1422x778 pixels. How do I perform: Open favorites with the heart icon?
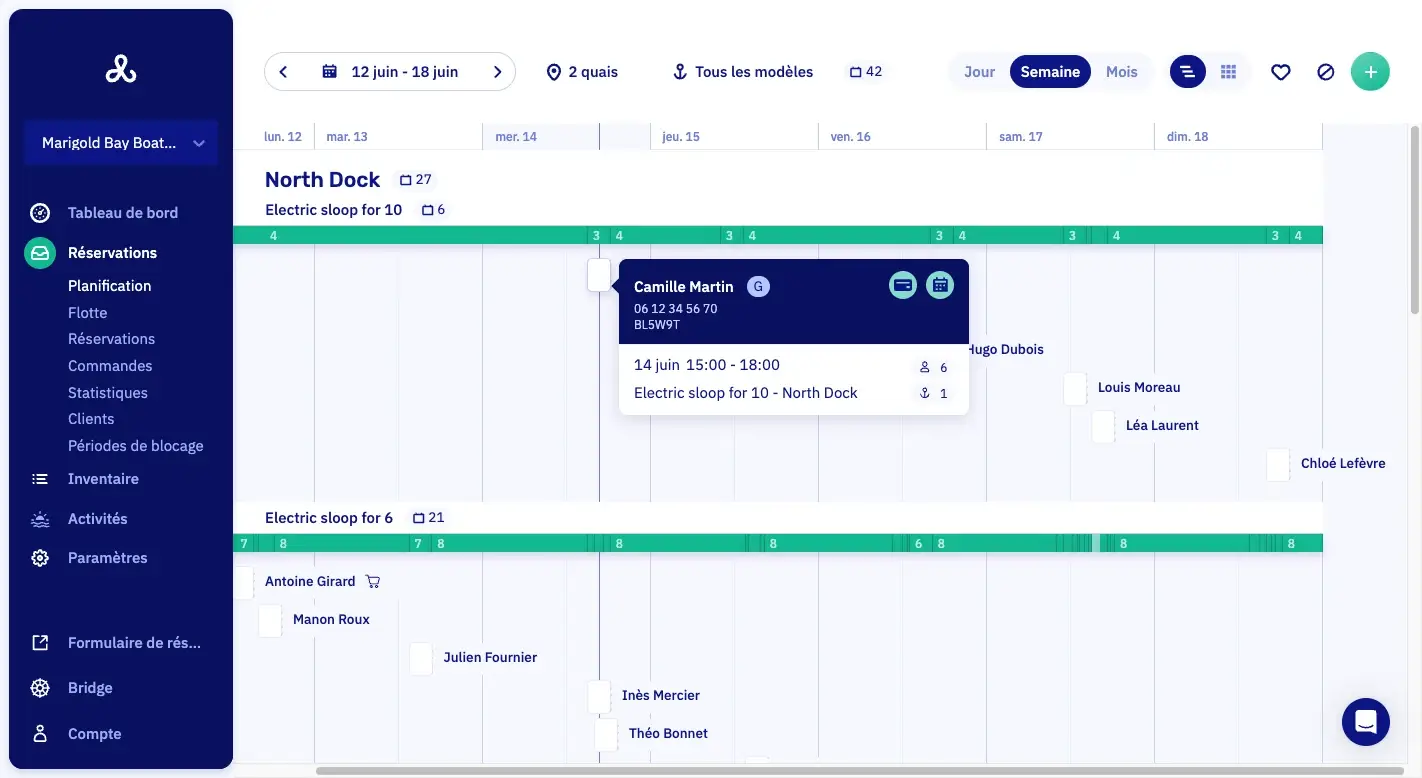pyautogui.click(x=1281, y=72)
